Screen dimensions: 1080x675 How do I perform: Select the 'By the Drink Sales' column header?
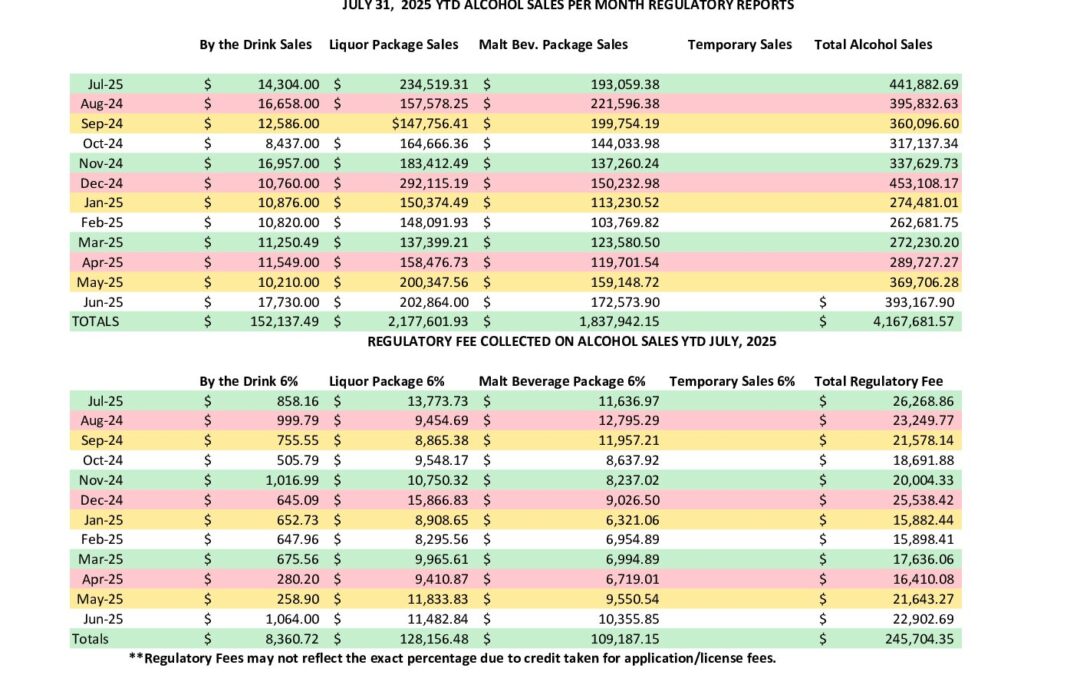[x=255, y=44]
